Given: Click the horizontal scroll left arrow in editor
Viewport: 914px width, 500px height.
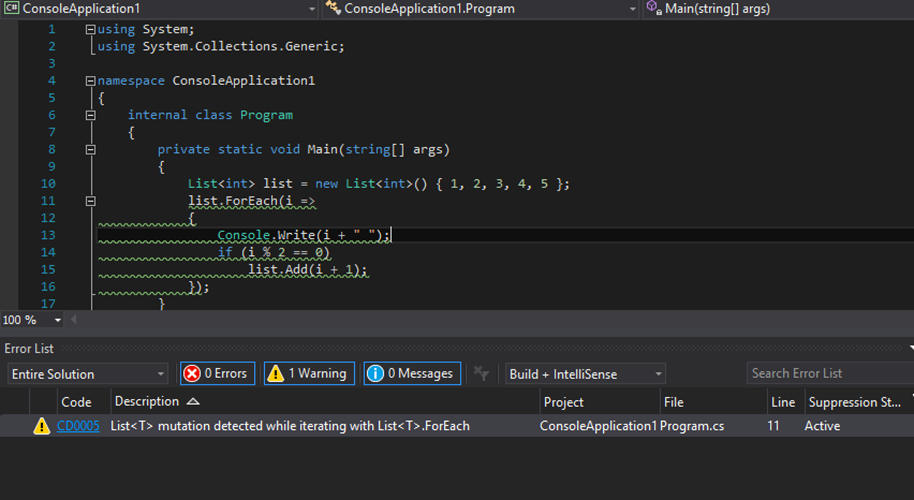Looking at the screenshot, I should click(74, 319).
